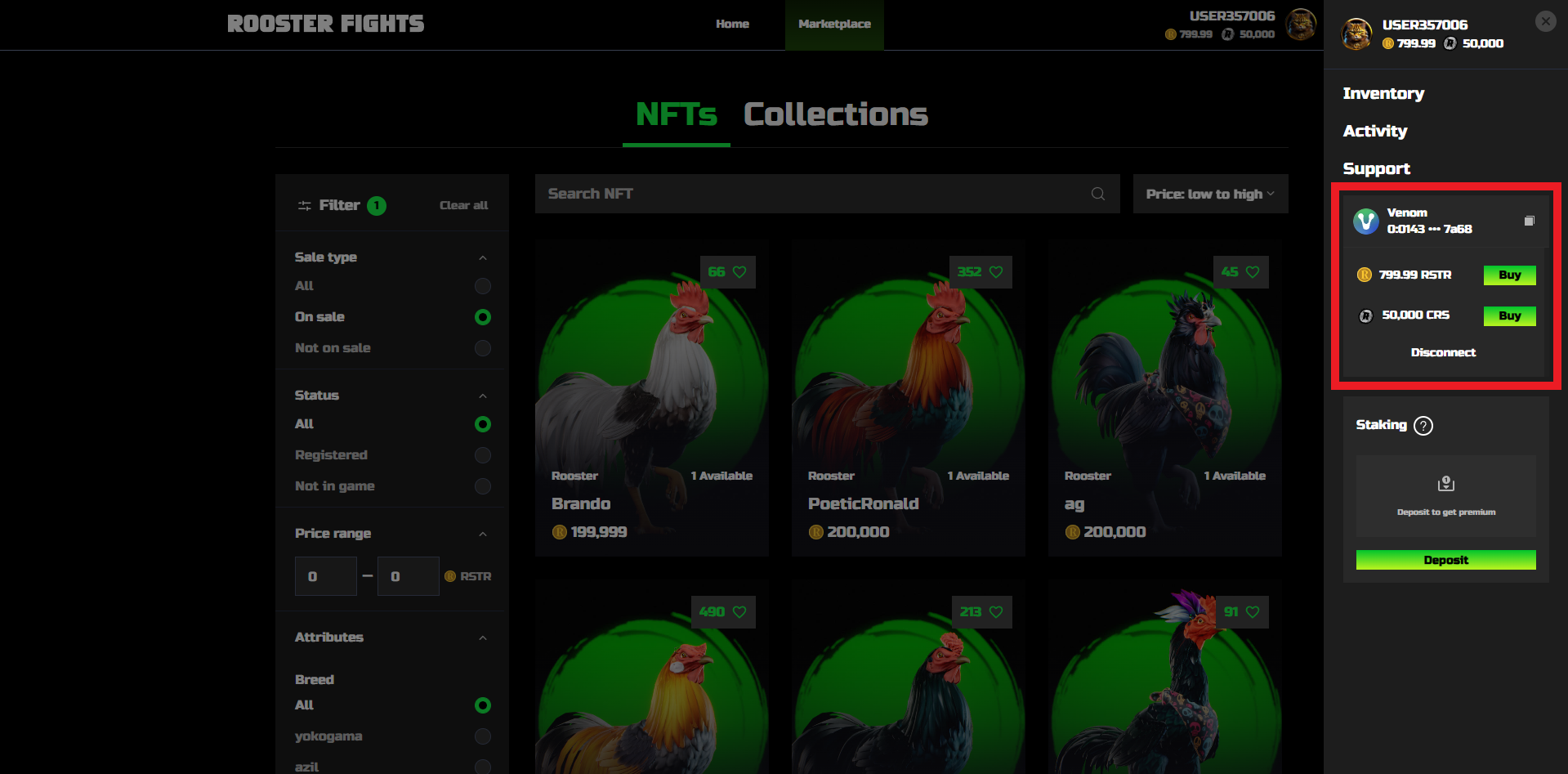Image resolution: width=1568 pixels, height=774 pixels.
Task: Click the search magnifier icon
Action: pyautogui.click(x=1097, y=194)
